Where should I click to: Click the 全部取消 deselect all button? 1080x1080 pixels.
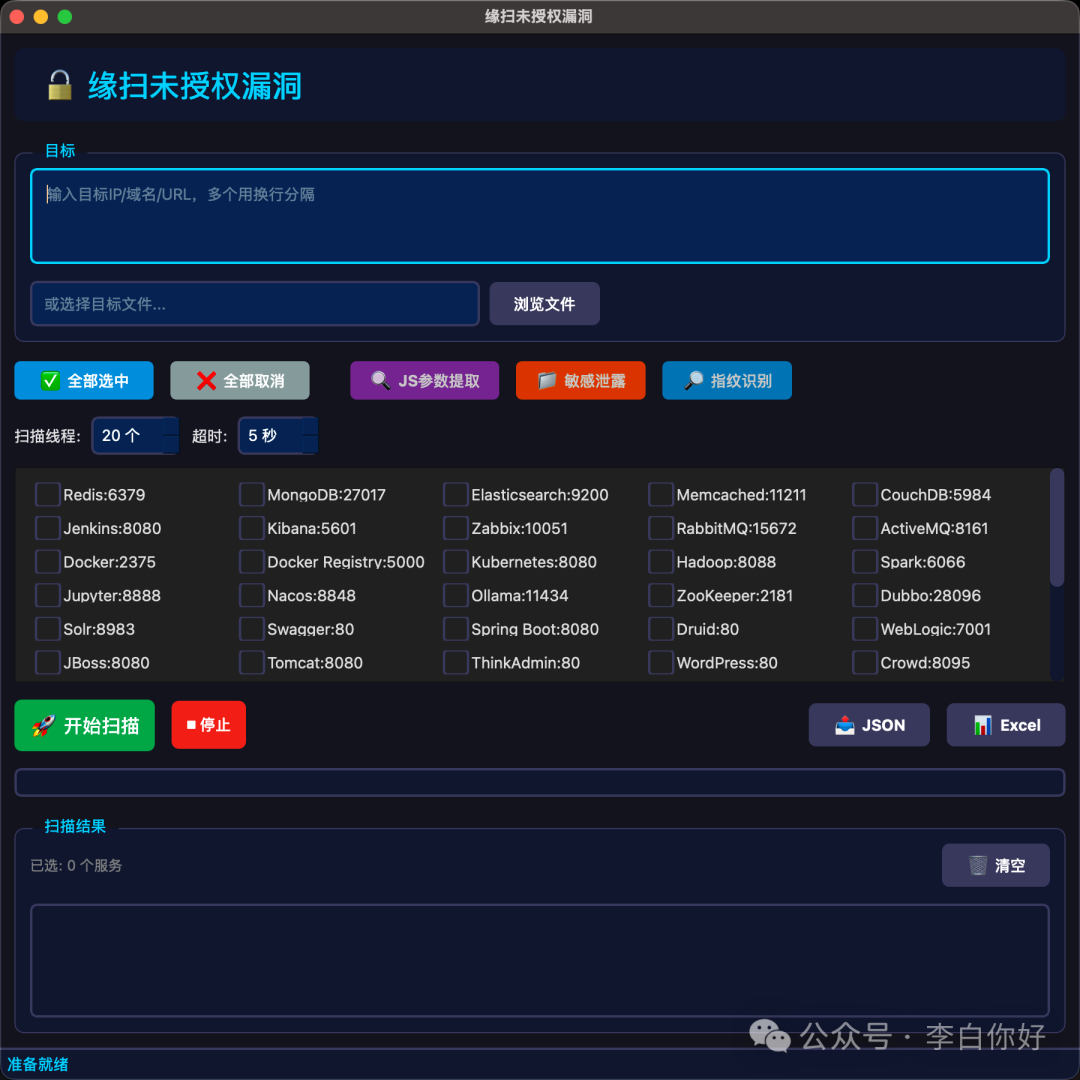(240, 380)
